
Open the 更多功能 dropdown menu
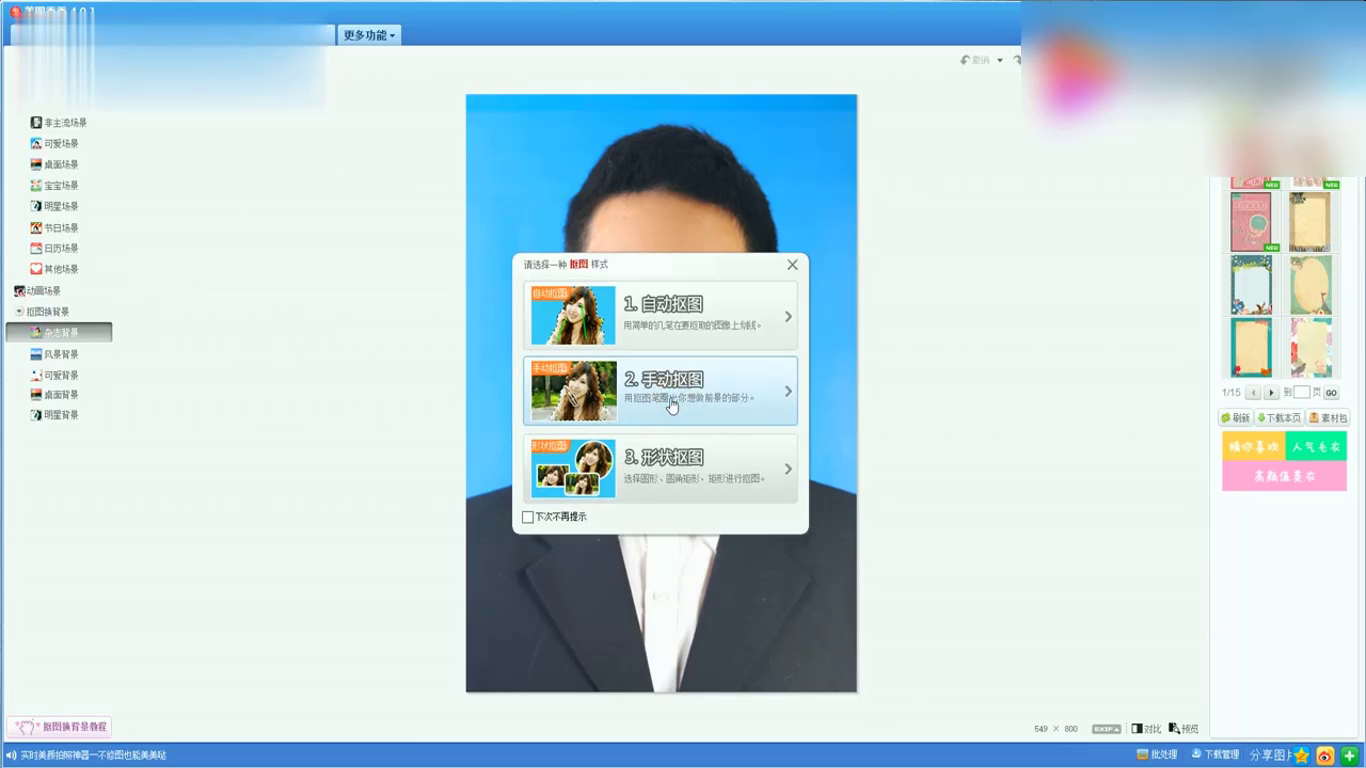pos(369,35)
